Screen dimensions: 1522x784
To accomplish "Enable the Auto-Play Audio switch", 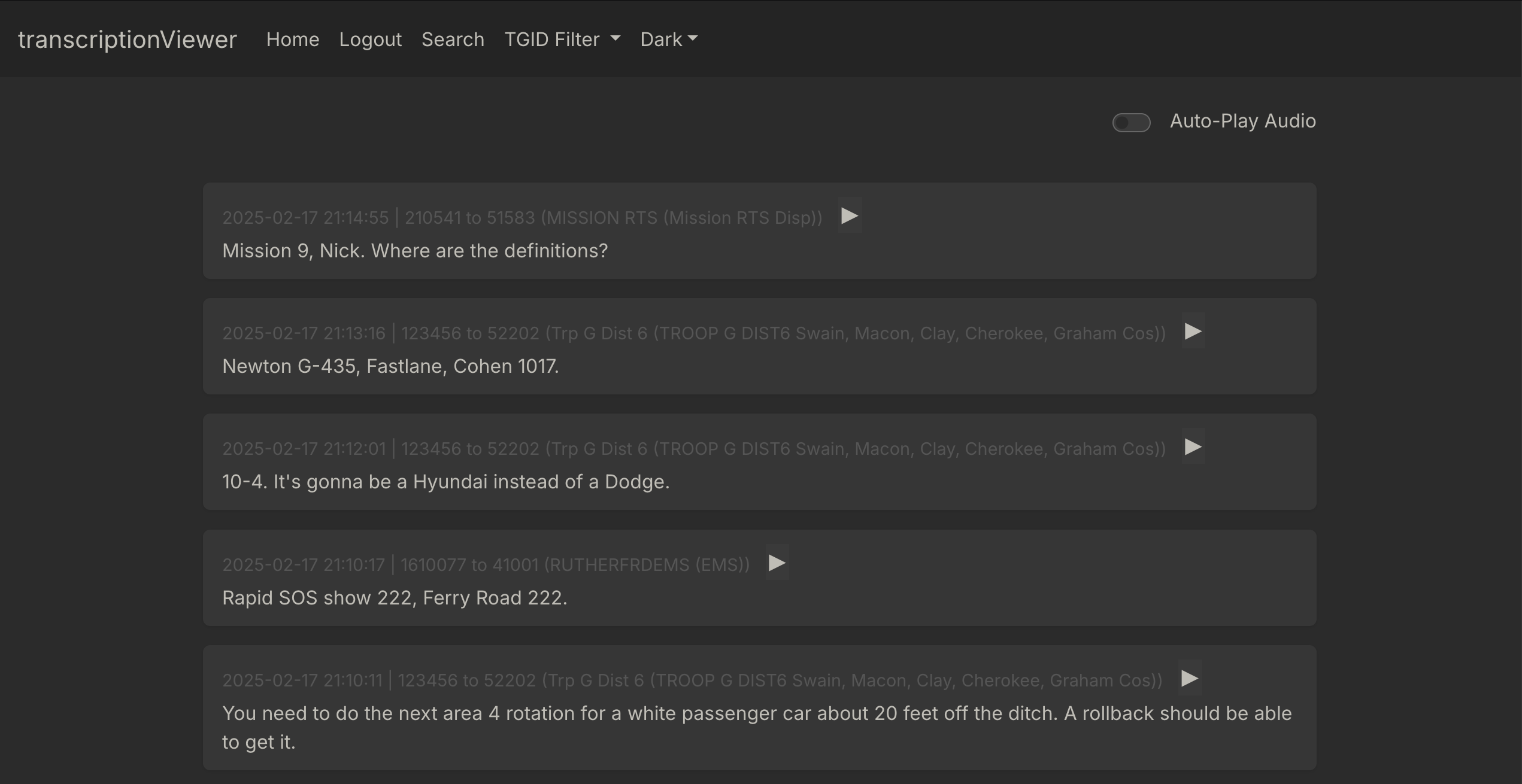I will [x=1131, y=123].
